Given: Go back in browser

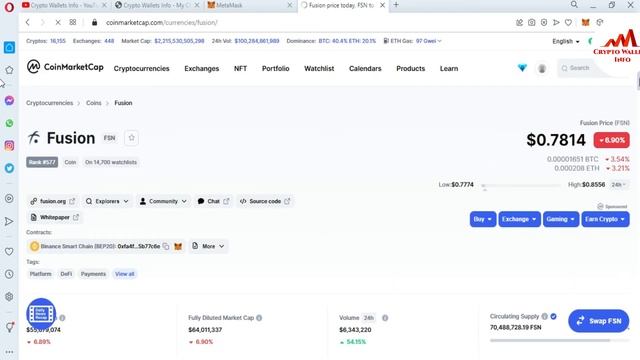Looking at the screenshot, I should [28, 22].
